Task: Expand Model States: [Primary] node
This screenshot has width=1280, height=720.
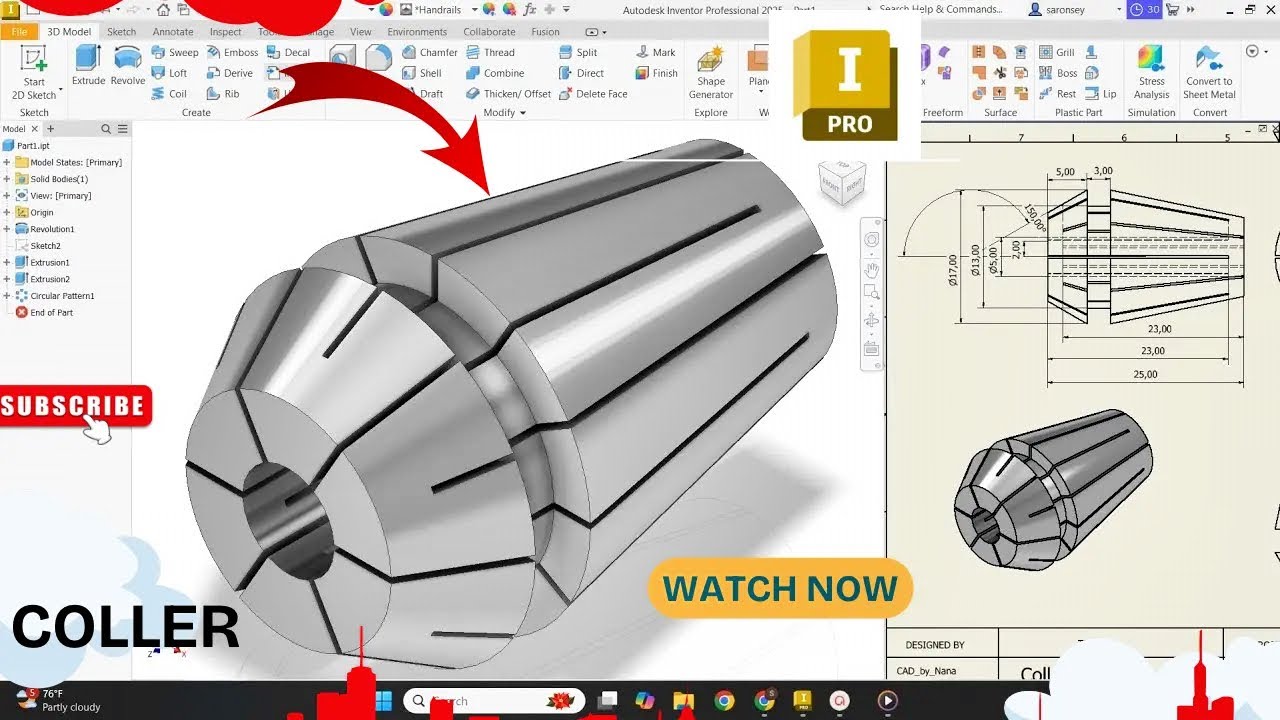Action: coord(7,162)
